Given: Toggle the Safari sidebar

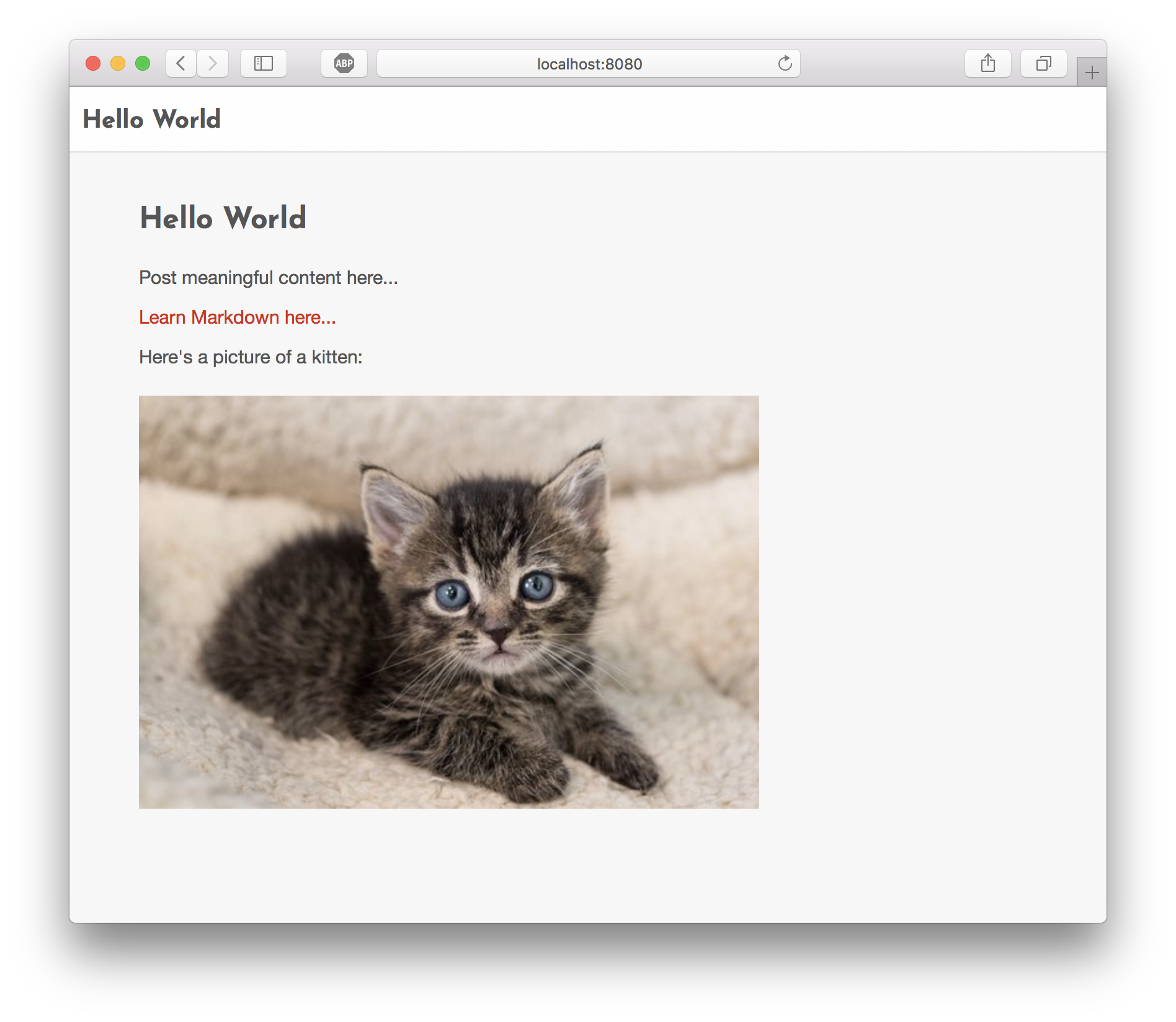Looking at the screenshot, I should coord(264,63).
